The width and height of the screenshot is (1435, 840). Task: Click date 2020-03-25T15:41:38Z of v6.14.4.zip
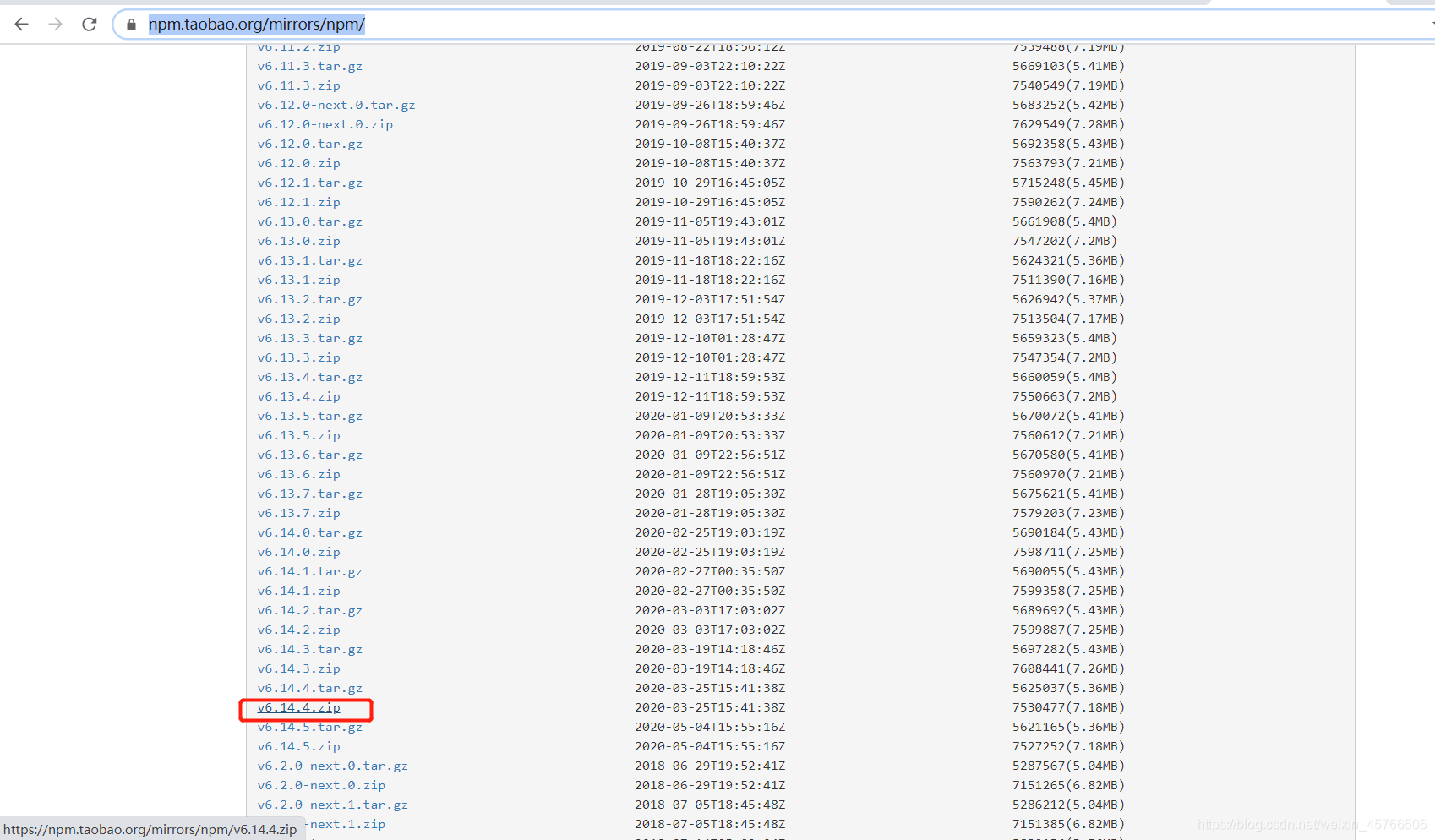[710, 707]
